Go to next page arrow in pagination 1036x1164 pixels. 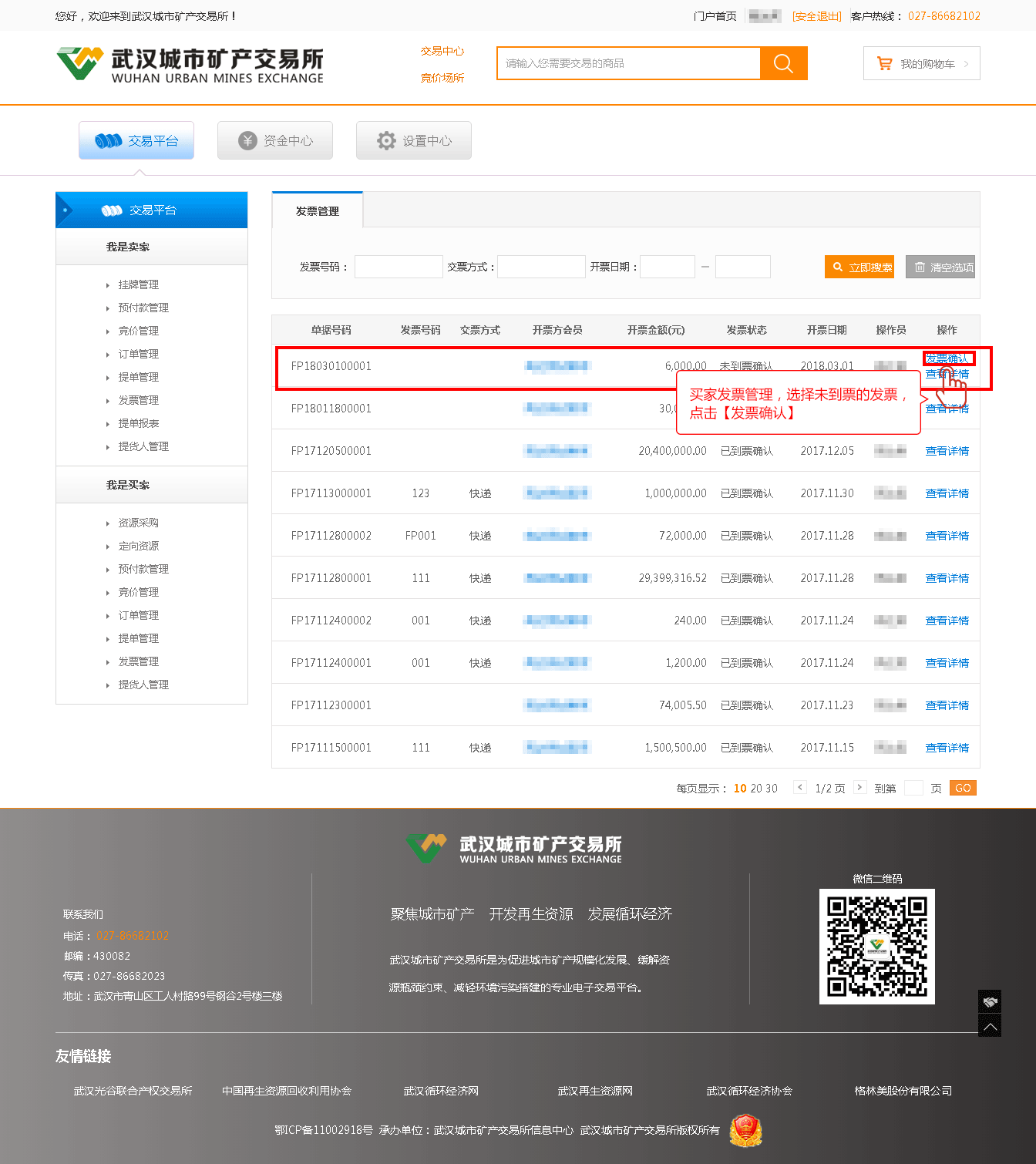[x=859, y=788]
